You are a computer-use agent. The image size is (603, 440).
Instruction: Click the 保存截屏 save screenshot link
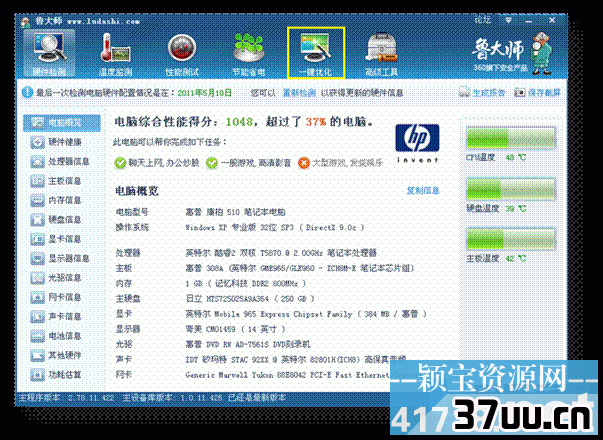pos(537,93)
